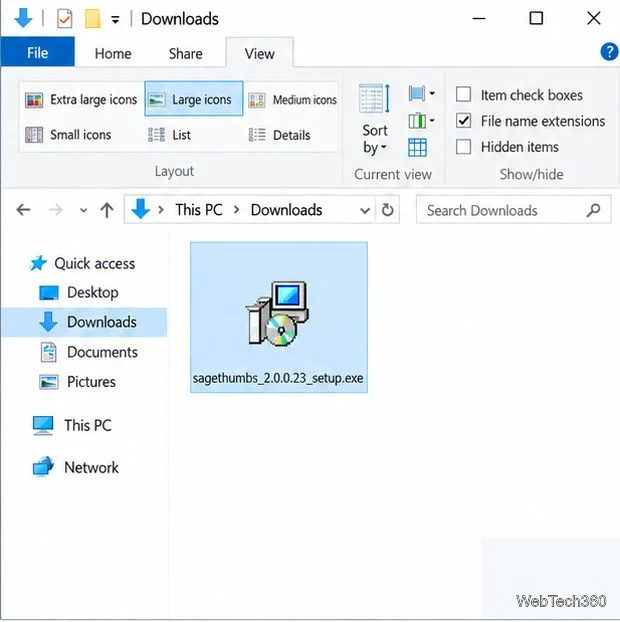Open Desktop in navigation pane
Image resolution: width=620 pixels, height=622 pixels.
pos(79,293)
